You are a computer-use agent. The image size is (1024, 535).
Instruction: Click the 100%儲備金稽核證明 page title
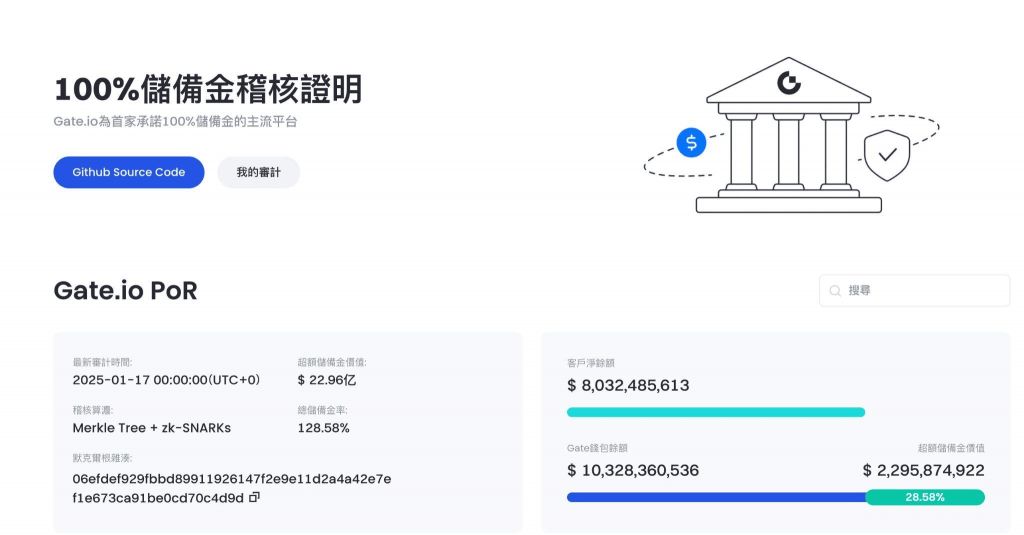pos(207,90)
